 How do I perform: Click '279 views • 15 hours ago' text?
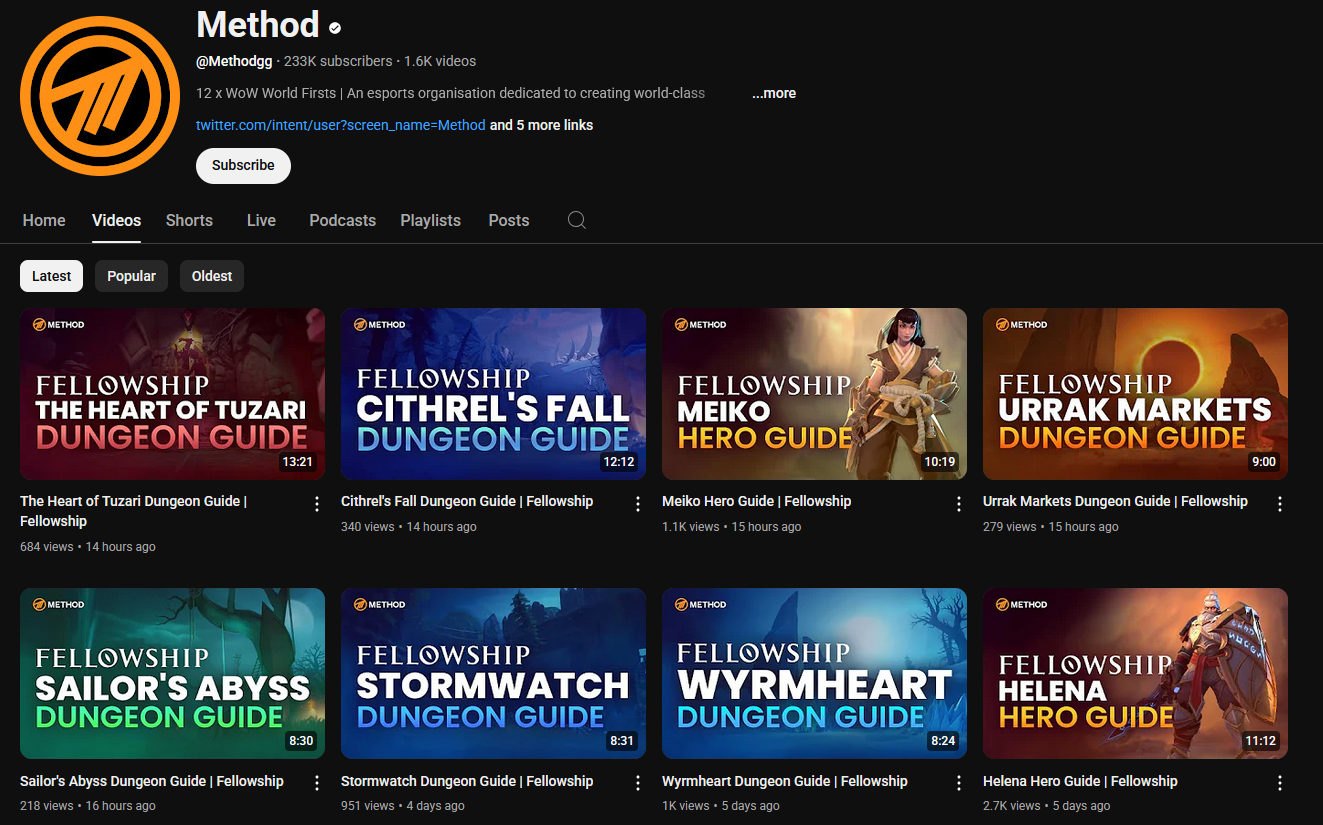pos(1051,527)
